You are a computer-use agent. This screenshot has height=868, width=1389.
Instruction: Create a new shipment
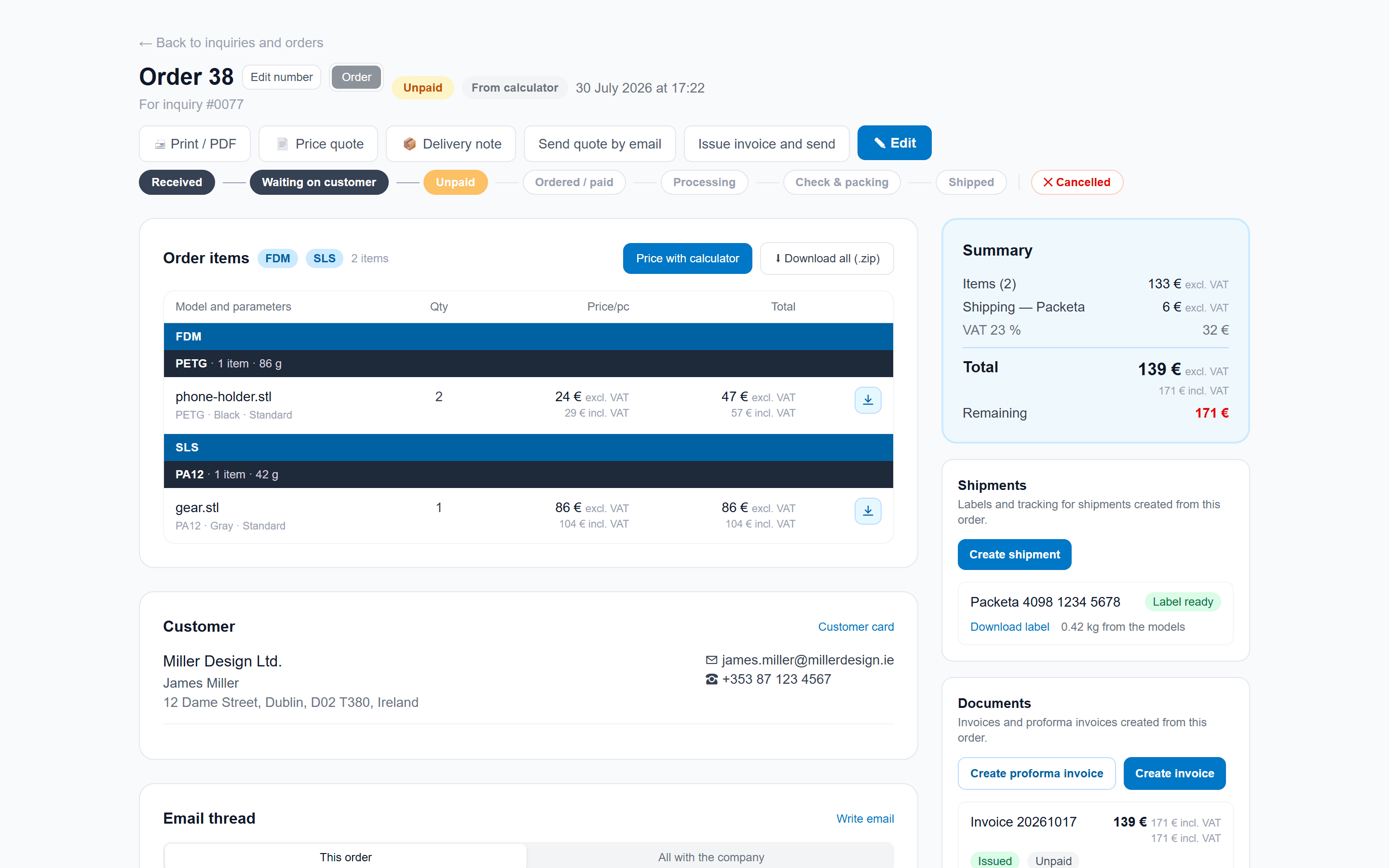point(1014,555)
